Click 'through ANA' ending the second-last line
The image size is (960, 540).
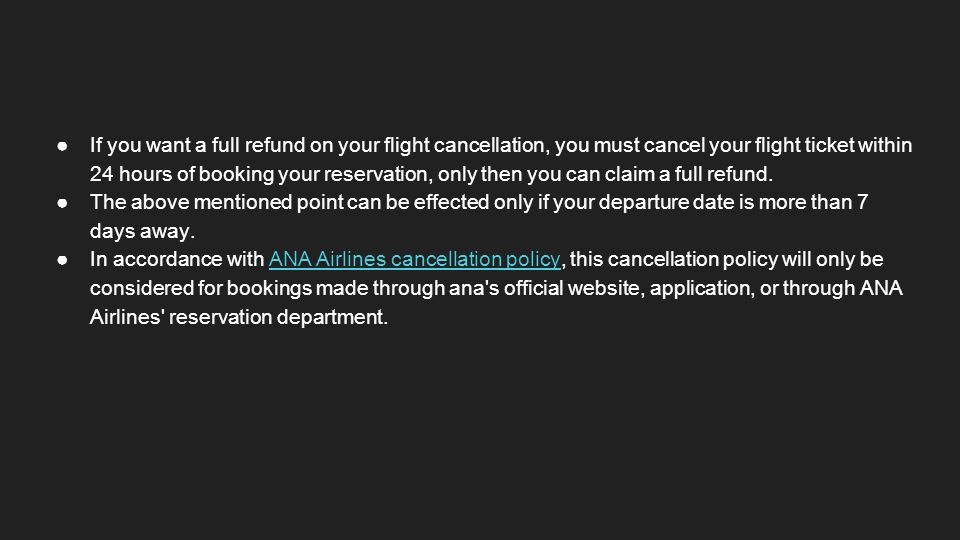[842, 288]
